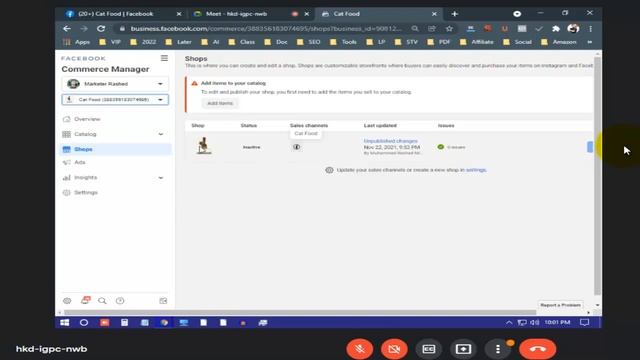Screen dimensions: 640x360
Task: Open a new browser tab
Action: [454, 14]
